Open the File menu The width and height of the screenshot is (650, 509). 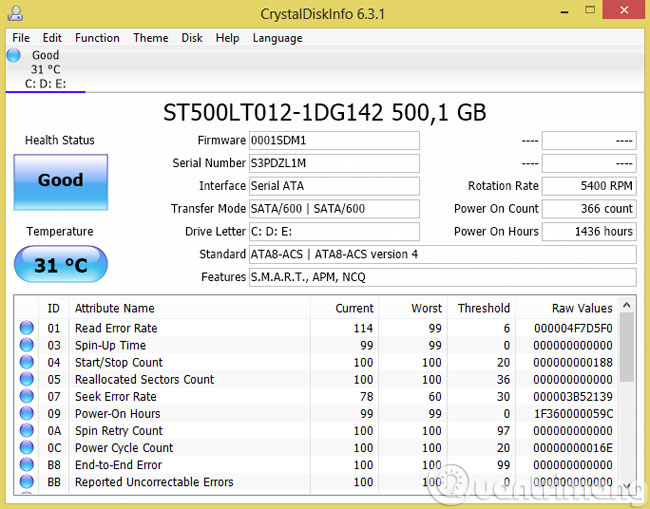point(20,38)
